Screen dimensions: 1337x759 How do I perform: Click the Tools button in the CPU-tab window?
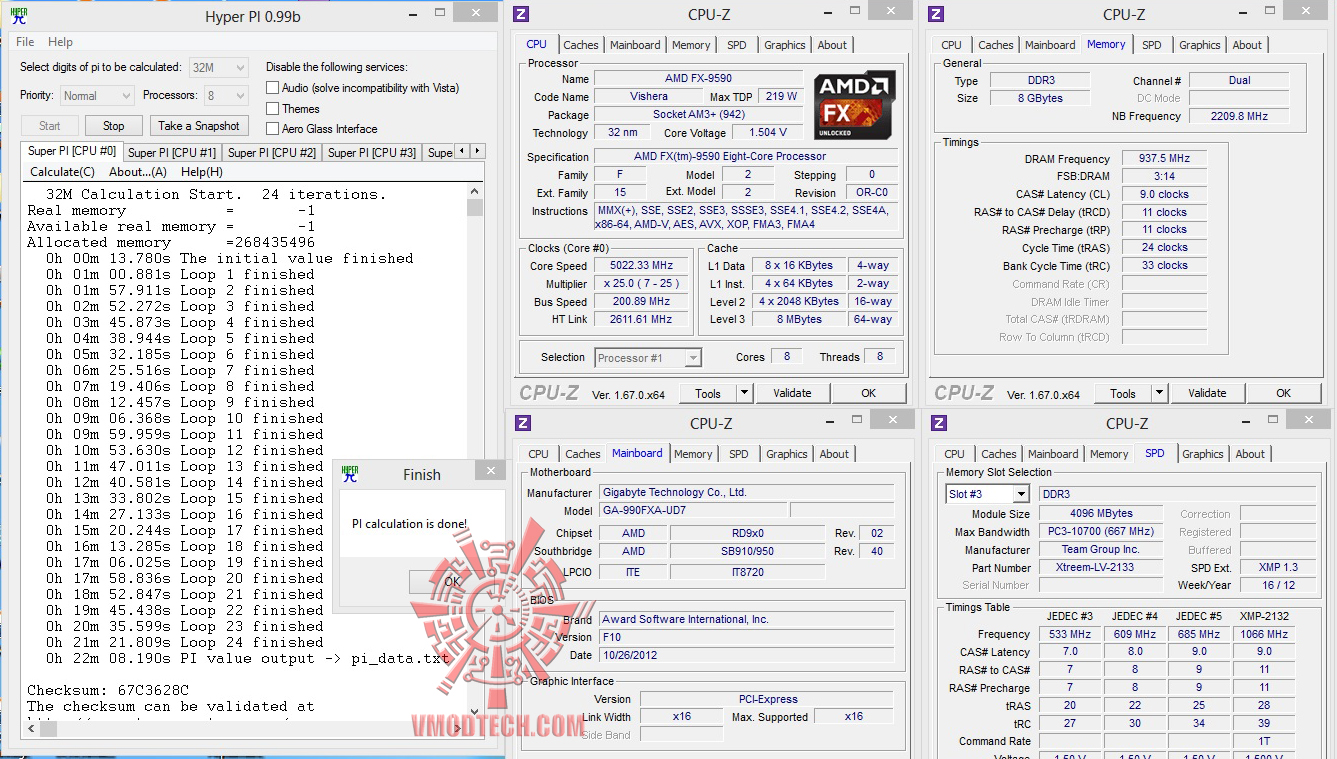pyautogui.click(x=708, y=393)
